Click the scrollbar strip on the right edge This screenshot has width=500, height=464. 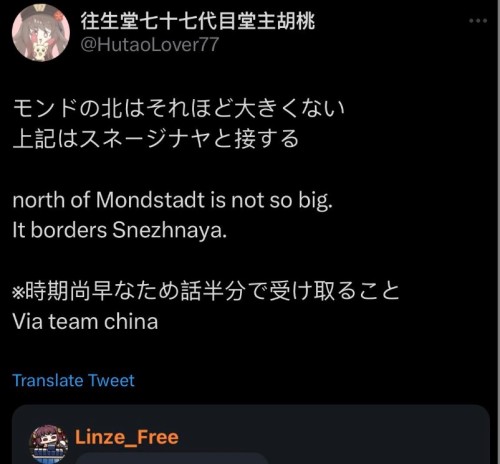point(499,232)
